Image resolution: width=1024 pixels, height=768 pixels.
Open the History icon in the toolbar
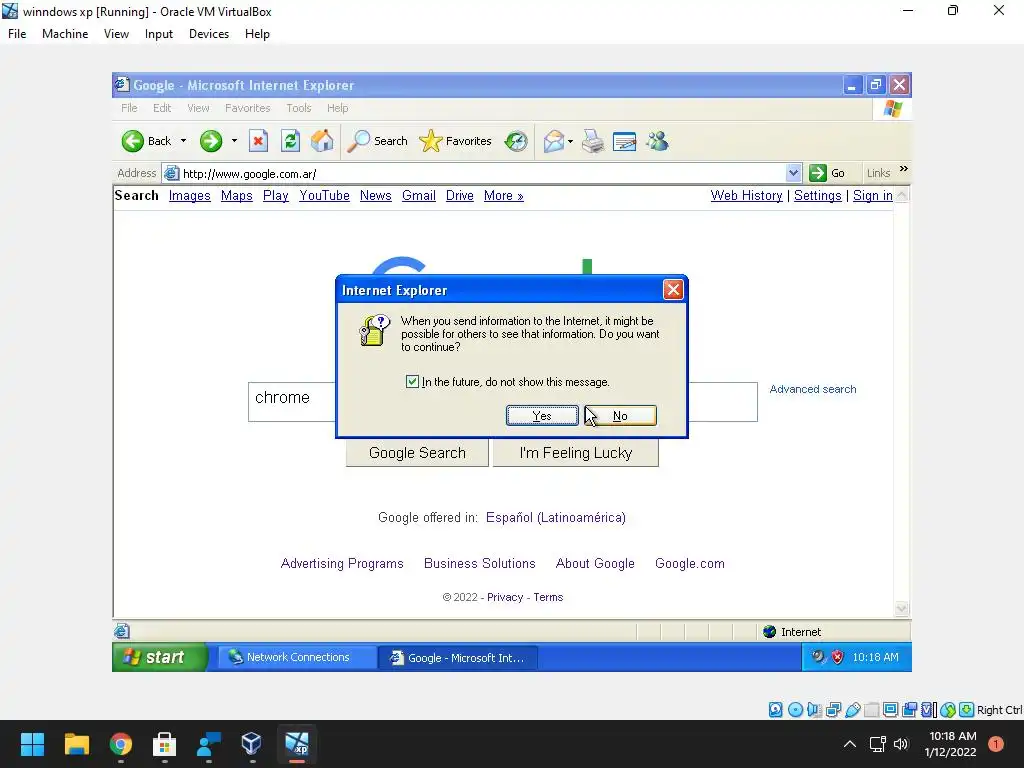(x=516, y=141)
